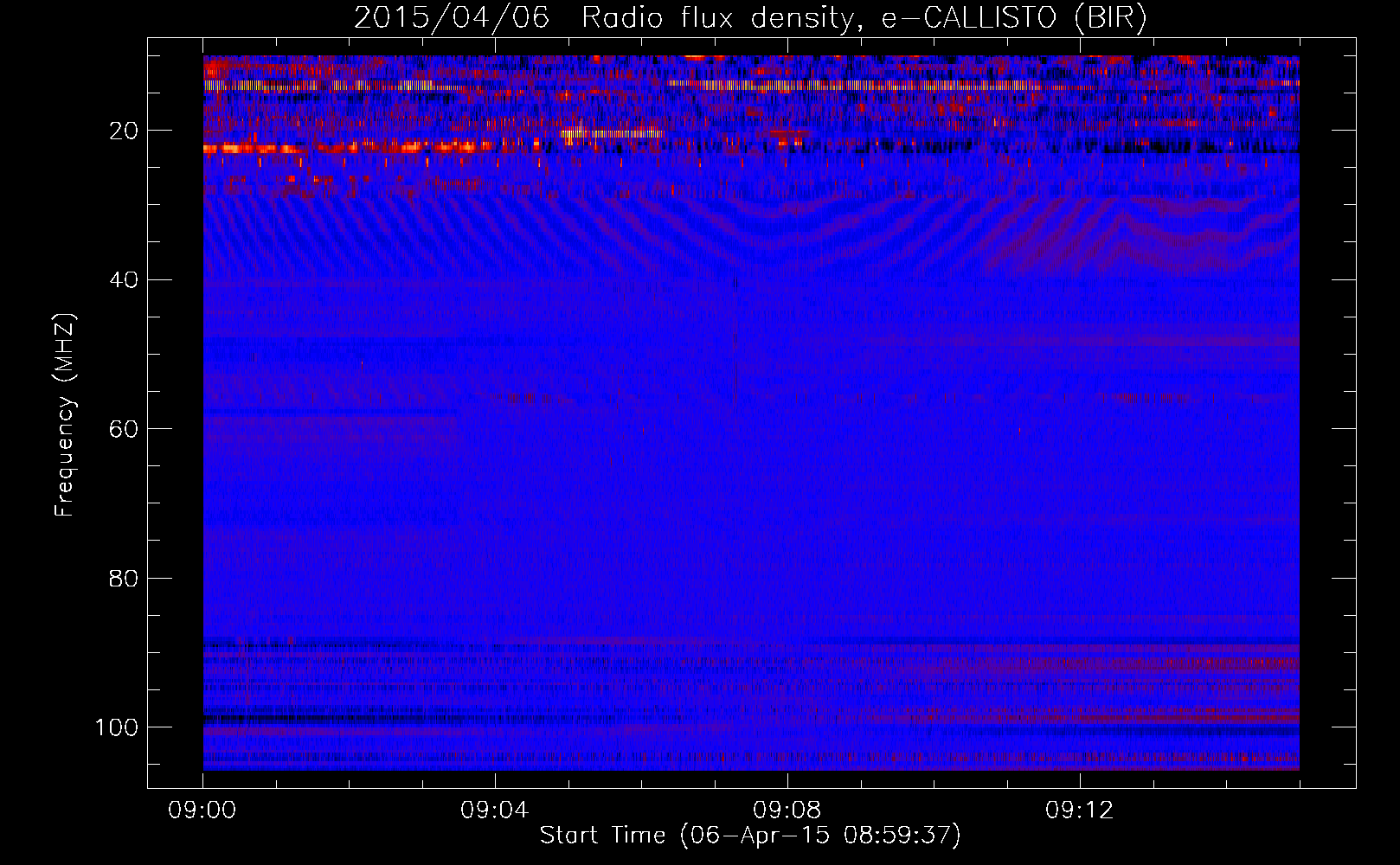Click the 'Frequency (MHZ)' axis label

pos(65,414)
